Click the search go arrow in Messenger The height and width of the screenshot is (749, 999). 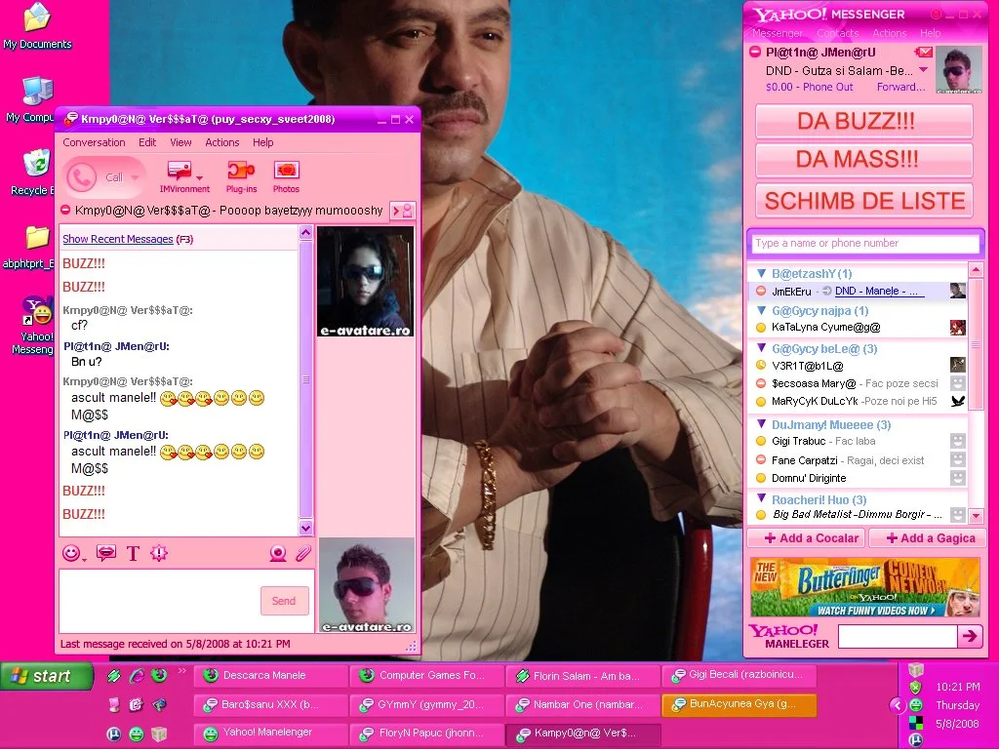(x=970, y=636)
